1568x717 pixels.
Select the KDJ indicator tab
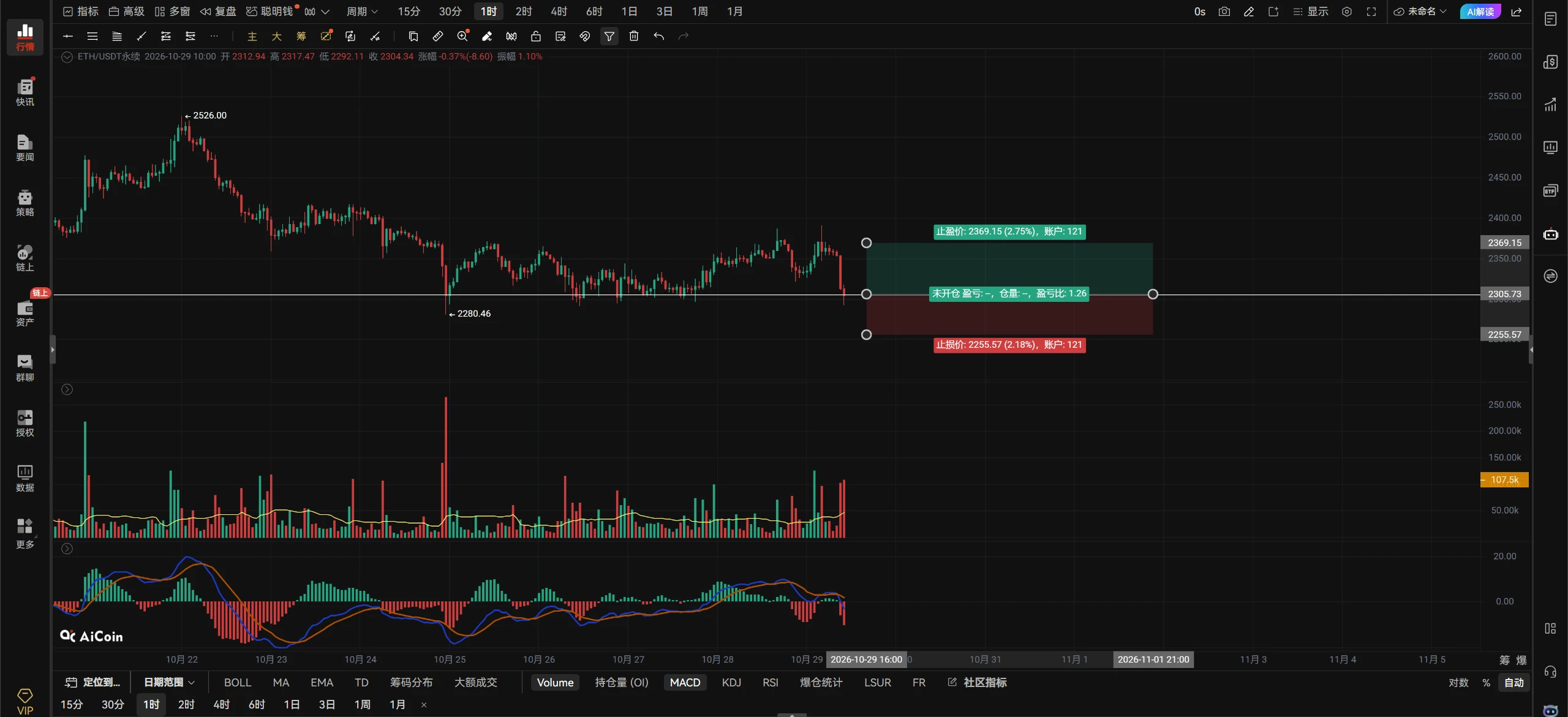[731, 682]
